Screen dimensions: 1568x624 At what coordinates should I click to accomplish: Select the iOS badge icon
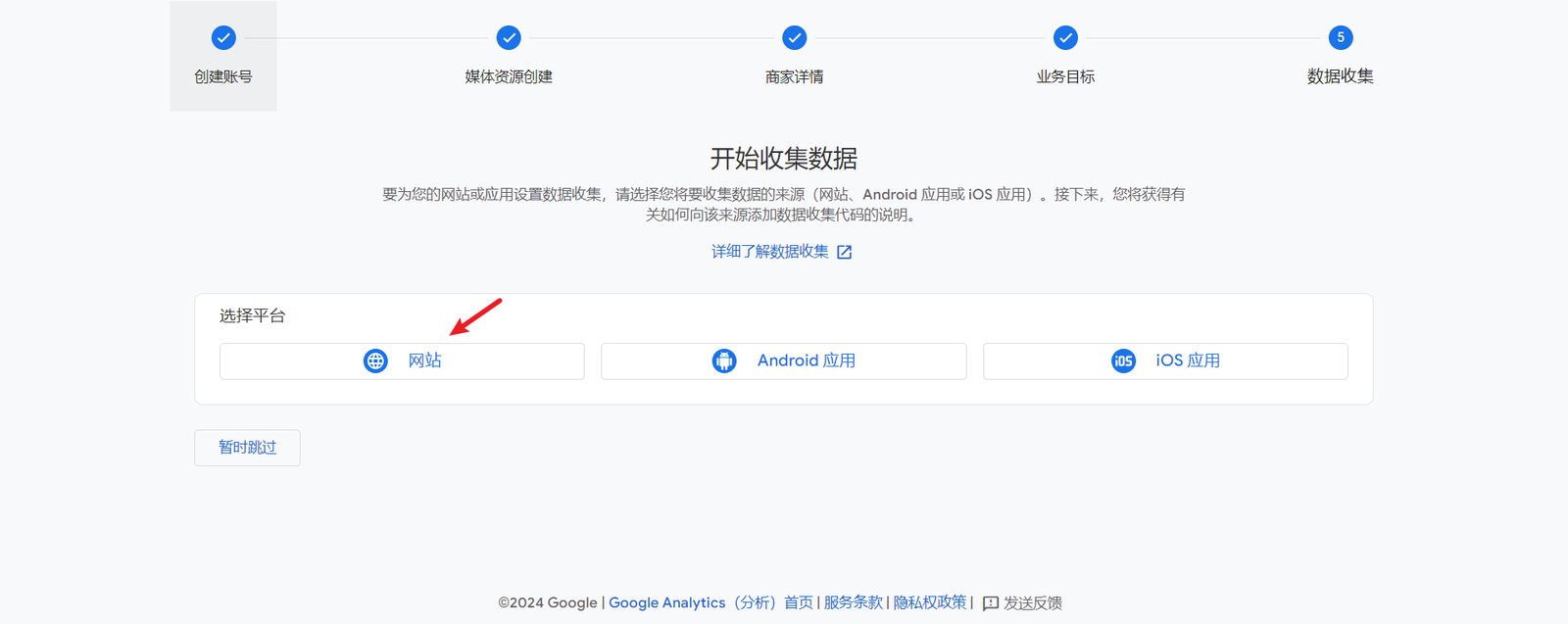pyautogui.click(x=1123, y=361)
